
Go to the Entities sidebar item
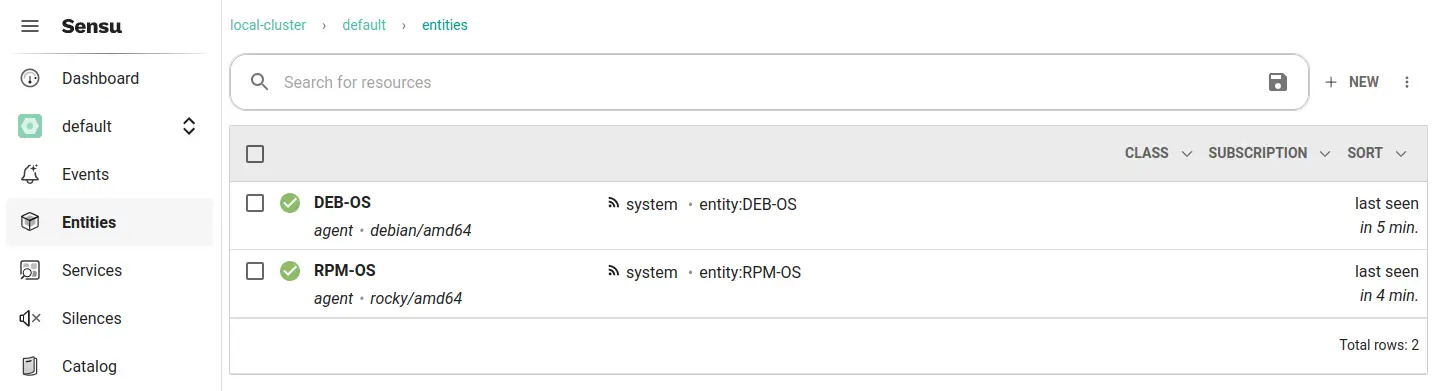pyautogui.click(x=109, y=222)
